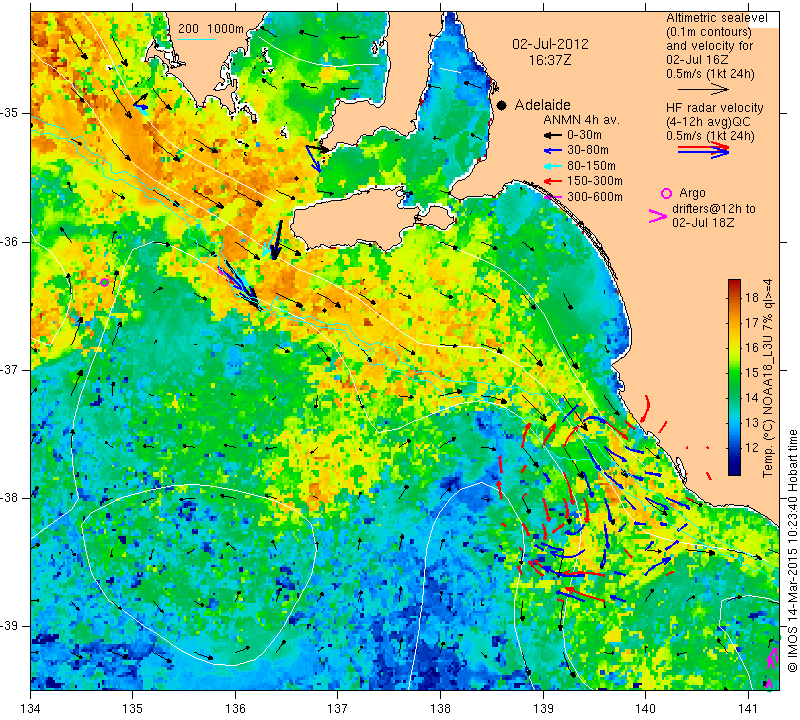This screenshot has height=720, width=800.
Task: Click the '12' tick on temperature scale
Action: 752,448
